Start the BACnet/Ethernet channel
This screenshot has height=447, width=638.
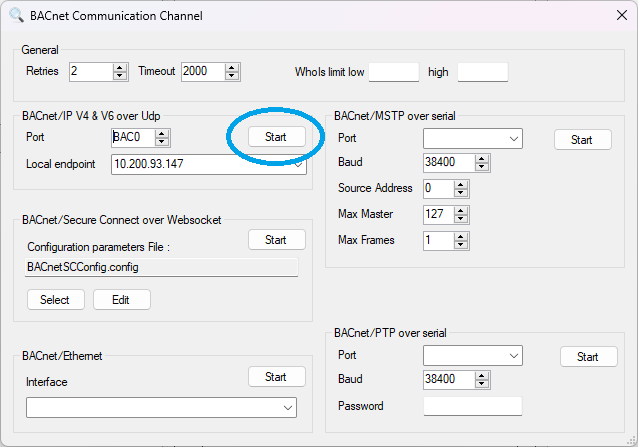pyautogui.click(x=276, y=377)
